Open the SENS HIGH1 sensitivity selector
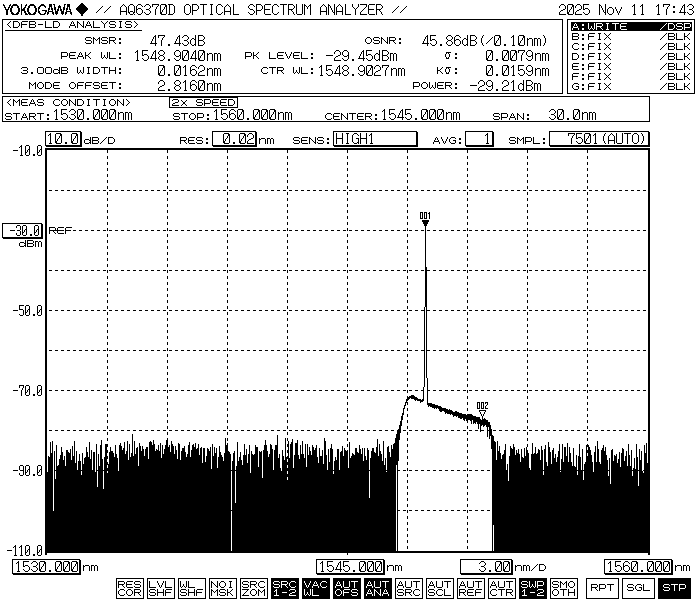Viewport: 700px width, 600px height. tap(368, 140)
